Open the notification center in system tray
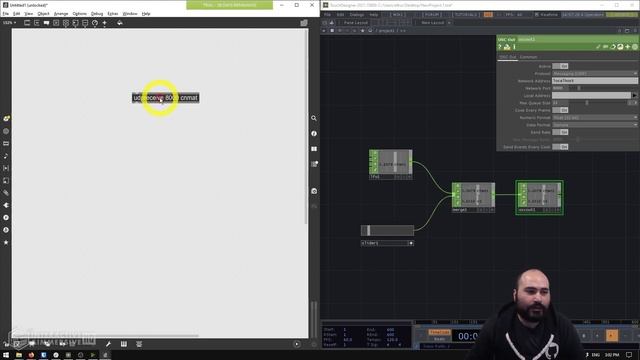 point(629,355)
